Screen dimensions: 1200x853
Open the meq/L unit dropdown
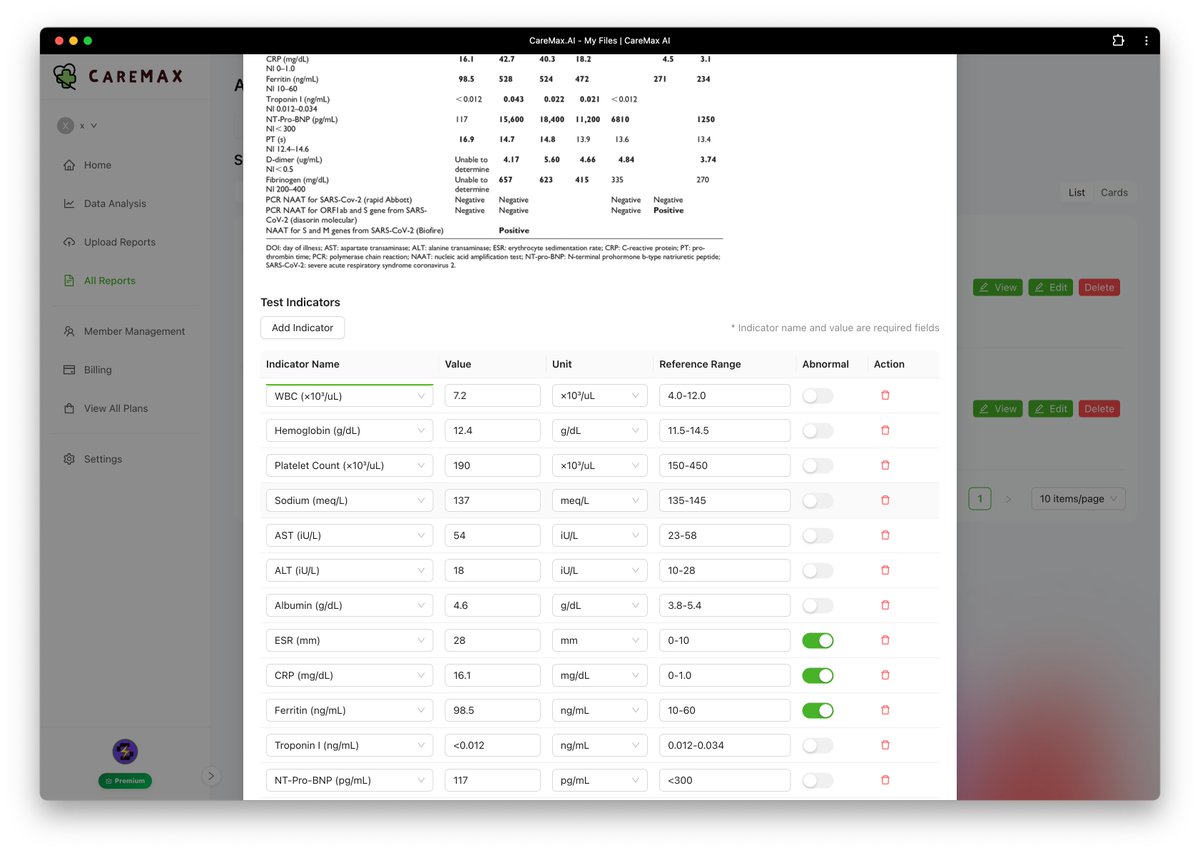pyautogui.click(x=599, y=501)
